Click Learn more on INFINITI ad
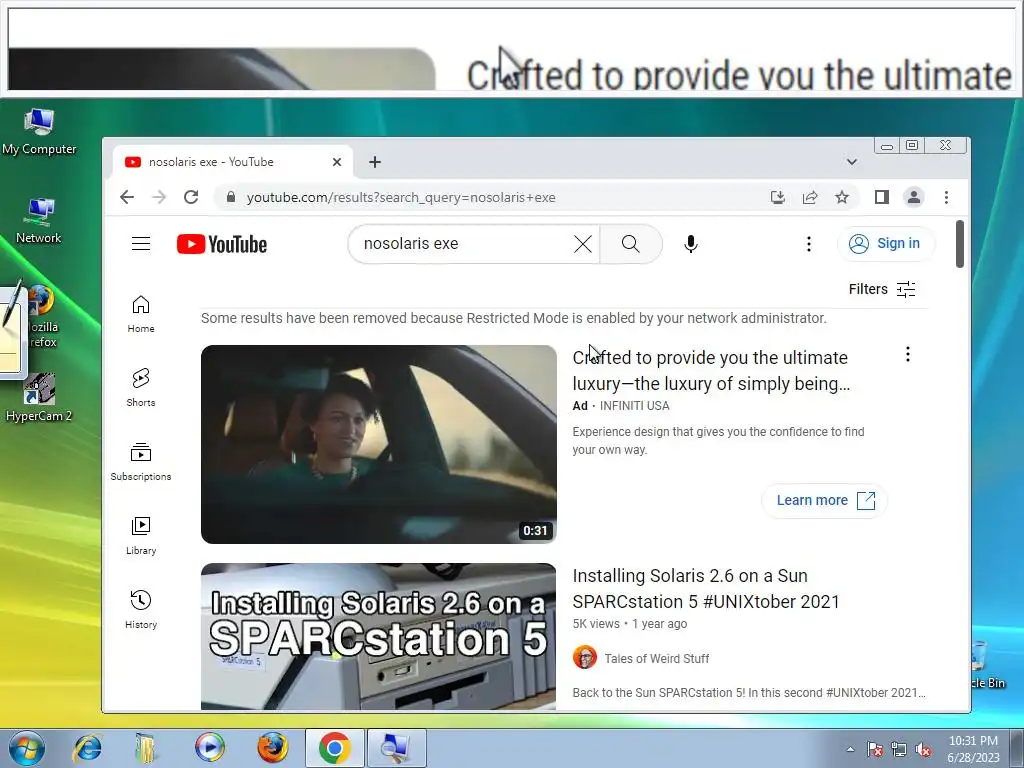 tap(824, 501)
